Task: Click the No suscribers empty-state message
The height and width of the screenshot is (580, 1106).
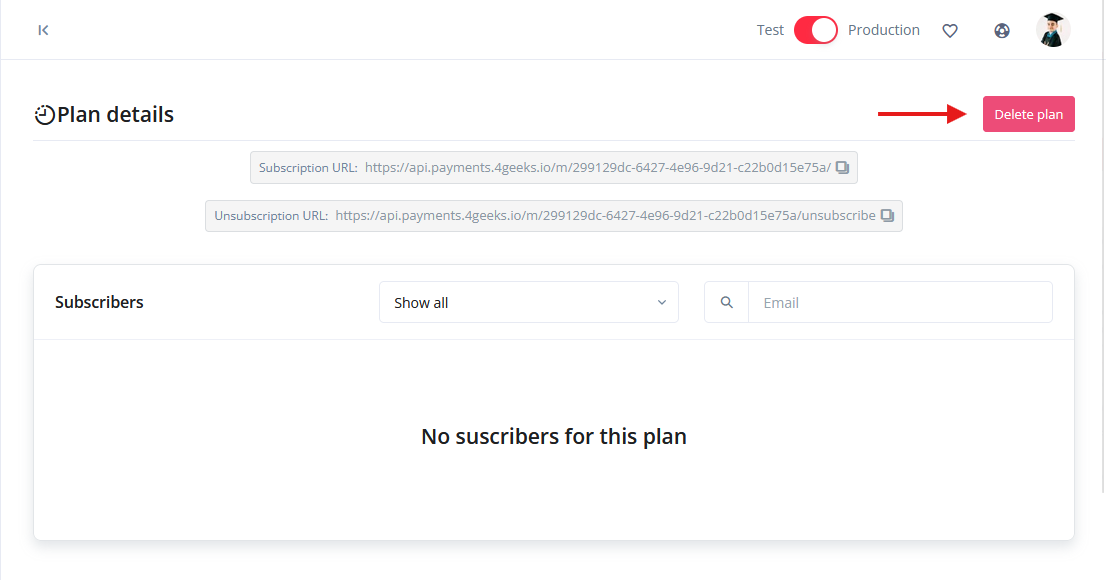Action: pos(553,436)
